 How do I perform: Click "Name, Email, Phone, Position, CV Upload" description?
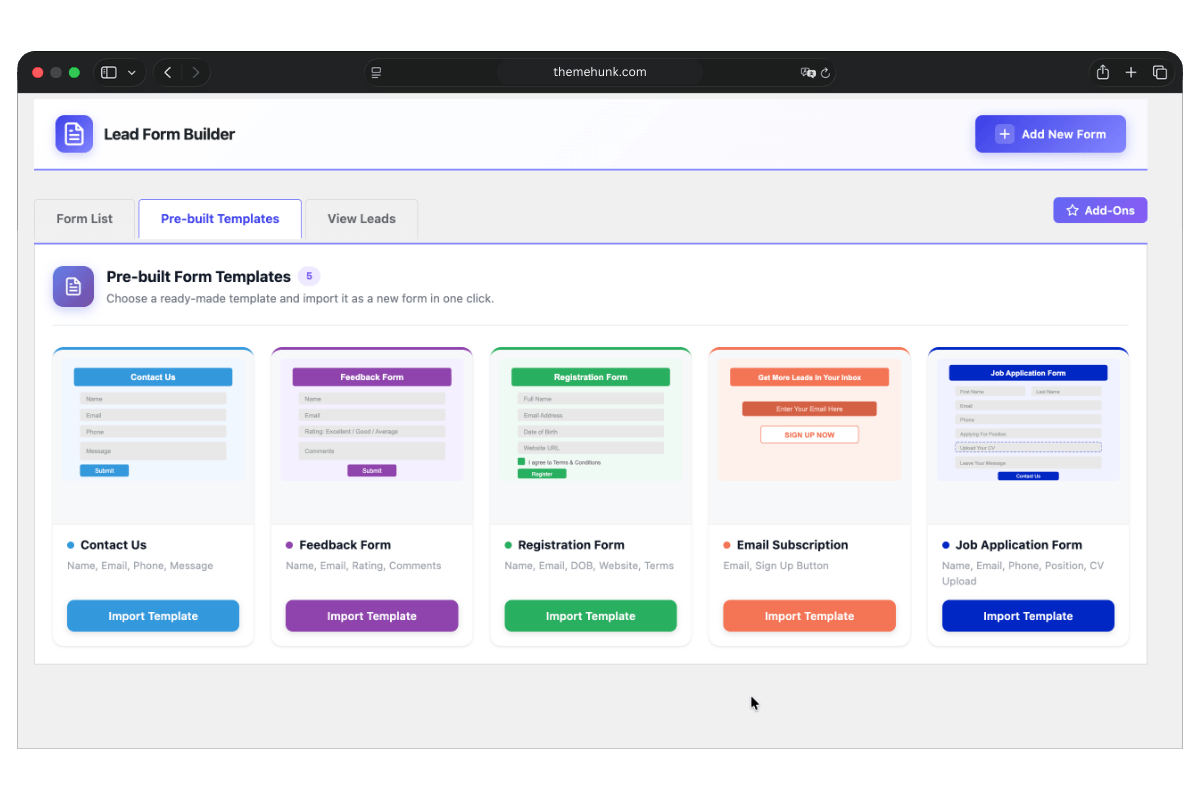point(1023,573)
